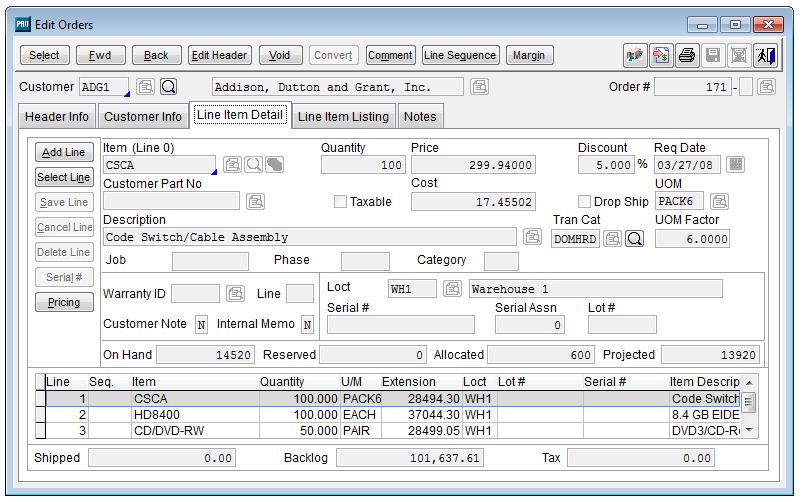
Task: Click the Extension column header
Action: click(409, 382)
